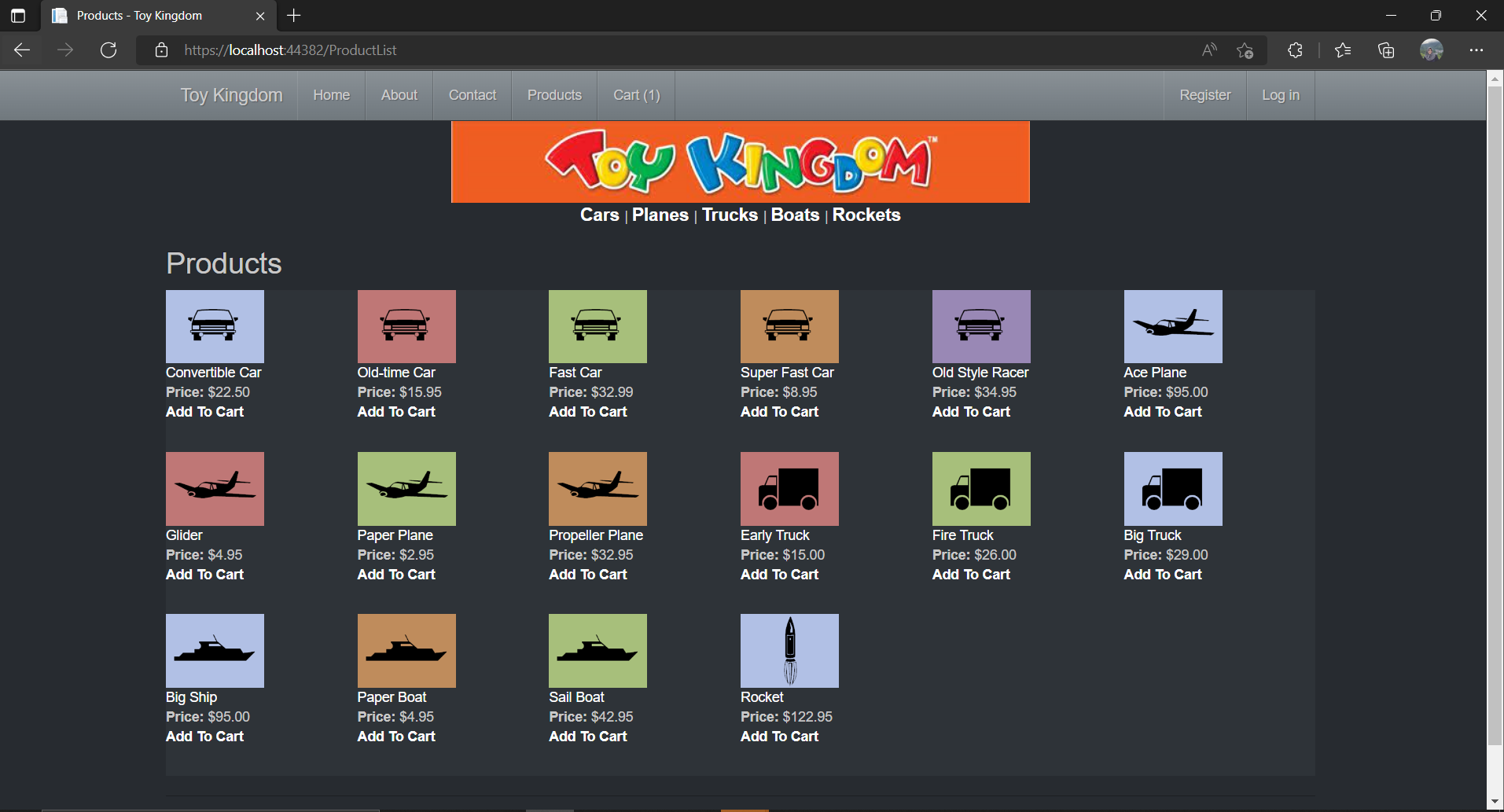View site information lock icon
This screenshot has width=1504, height=812.
[161, 50]
